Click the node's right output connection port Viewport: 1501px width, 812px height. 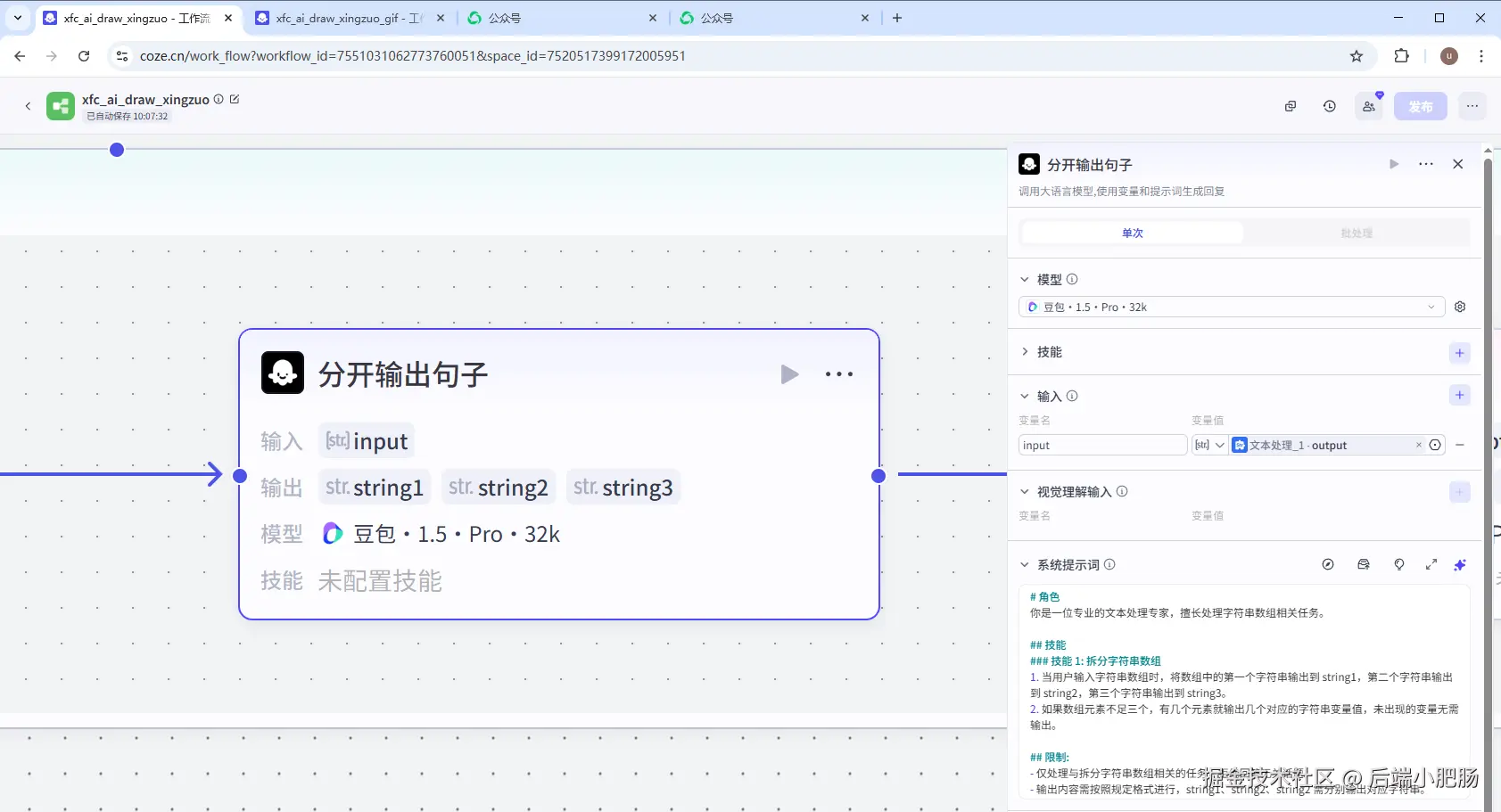pyautogui.click(x=878, y=475)
